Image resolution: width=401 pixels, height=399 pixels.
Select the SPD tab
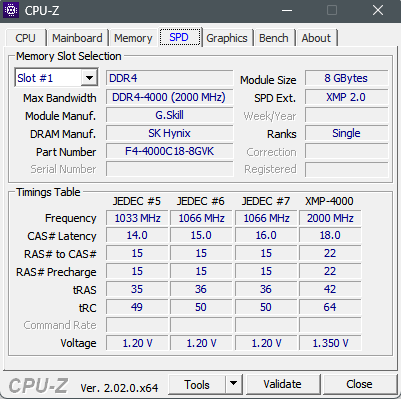(180, 37)
